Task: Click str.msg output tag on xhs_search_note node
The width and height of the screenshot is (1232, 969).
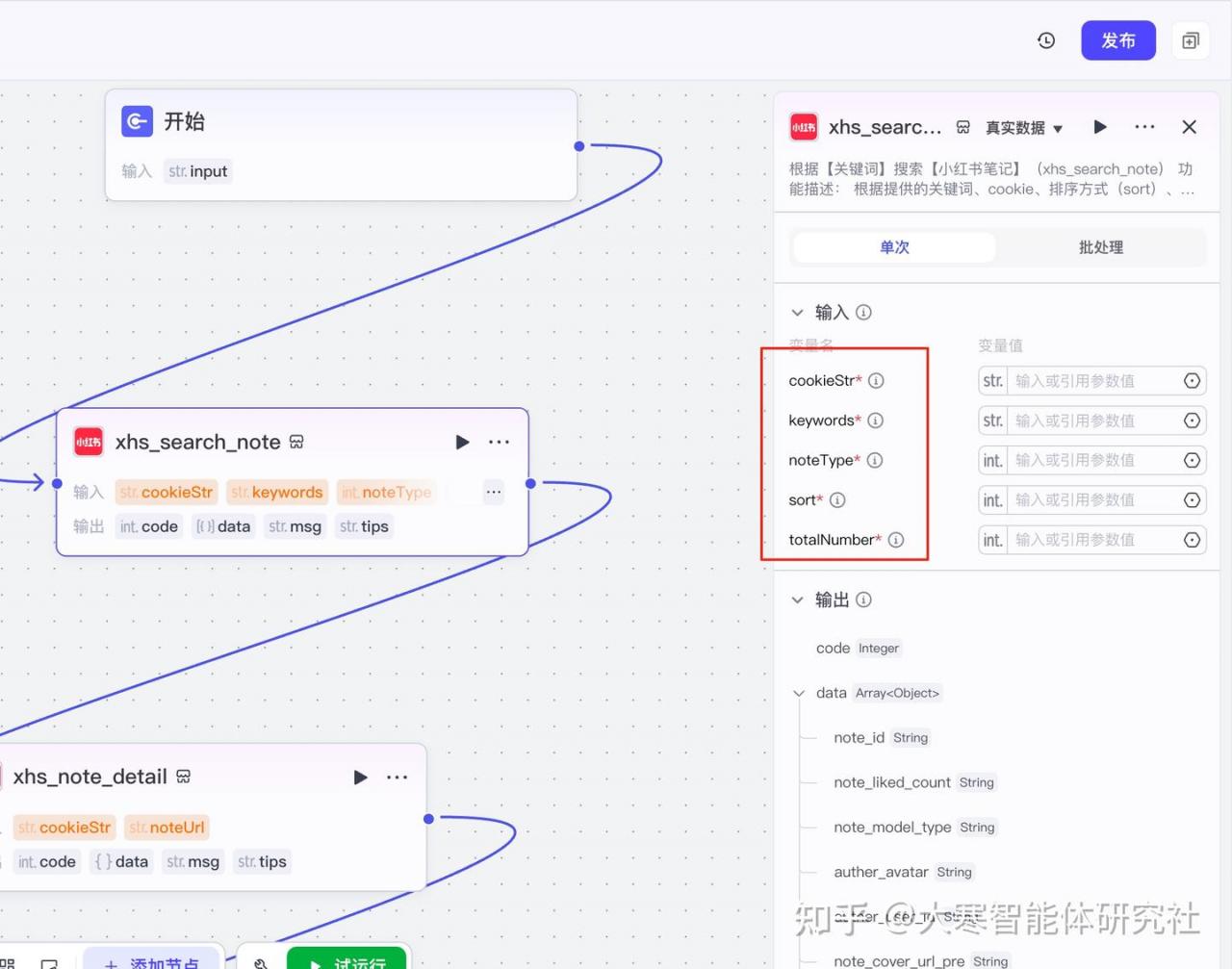Action: point(295,526)
